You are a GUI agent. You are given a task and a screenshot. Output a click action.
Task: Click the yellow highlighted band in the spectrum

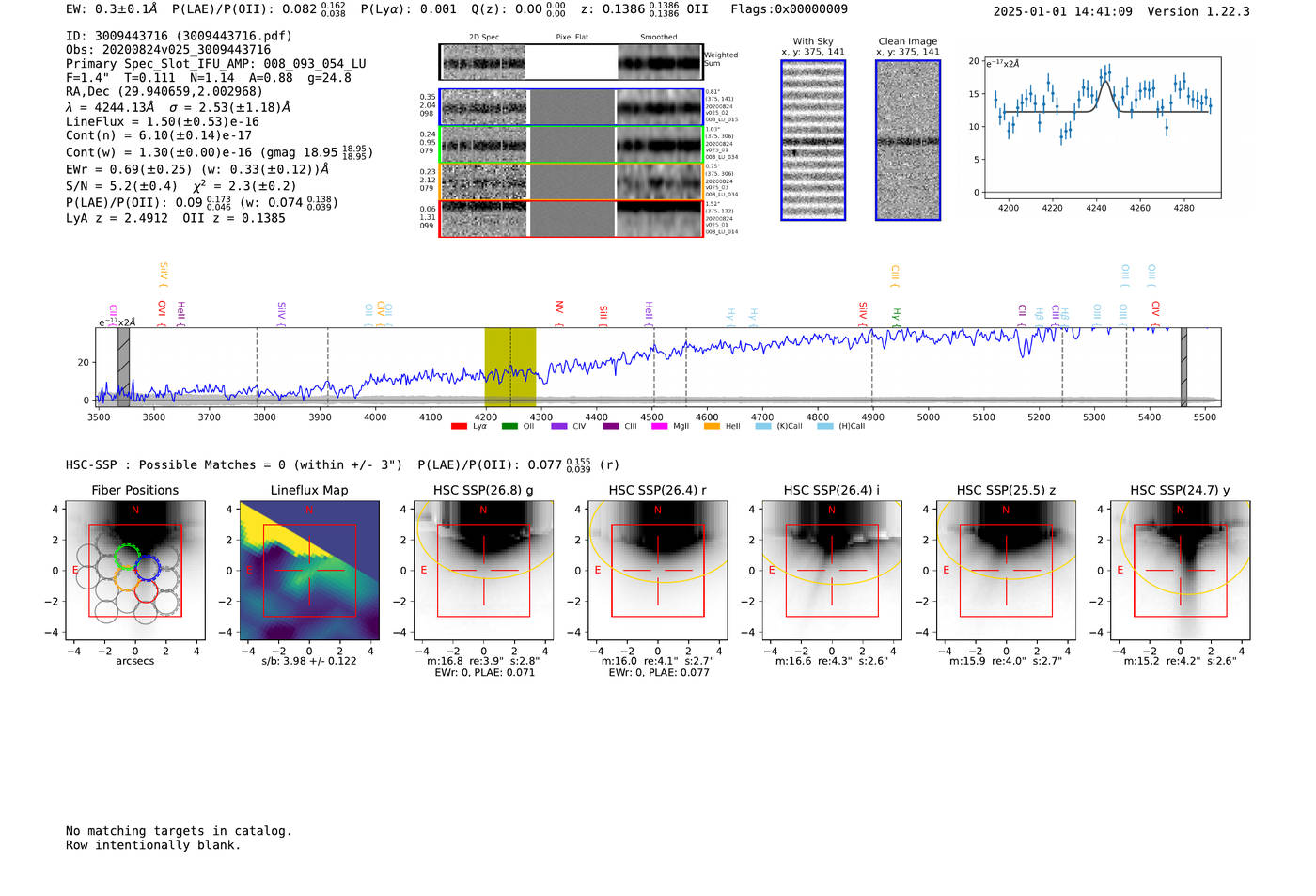coord(510,368)
